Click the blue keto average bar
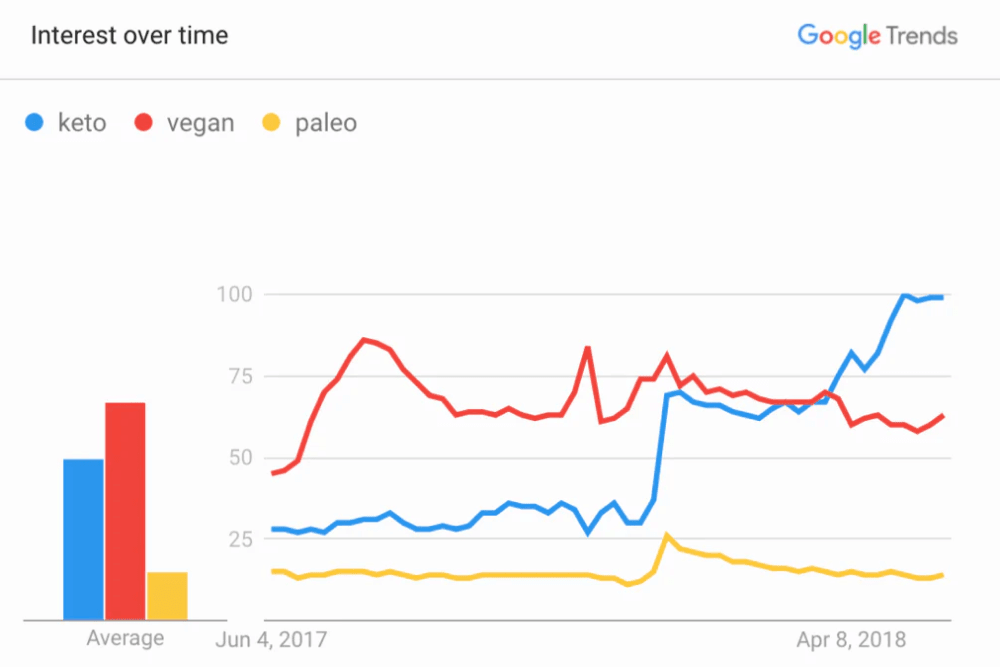This screenshot has height=667, width=1000. click(x=83, y=540)
